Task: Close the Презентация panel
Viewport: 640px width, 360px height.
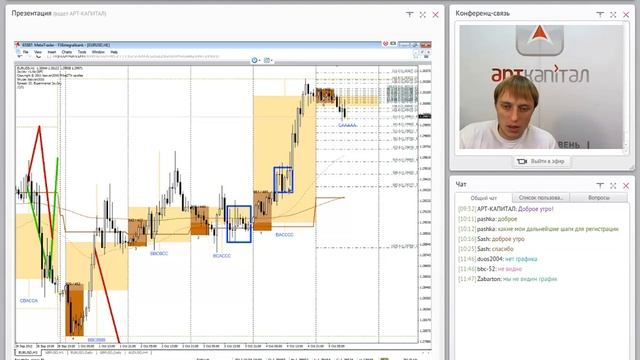Action: tap(436, 15)
